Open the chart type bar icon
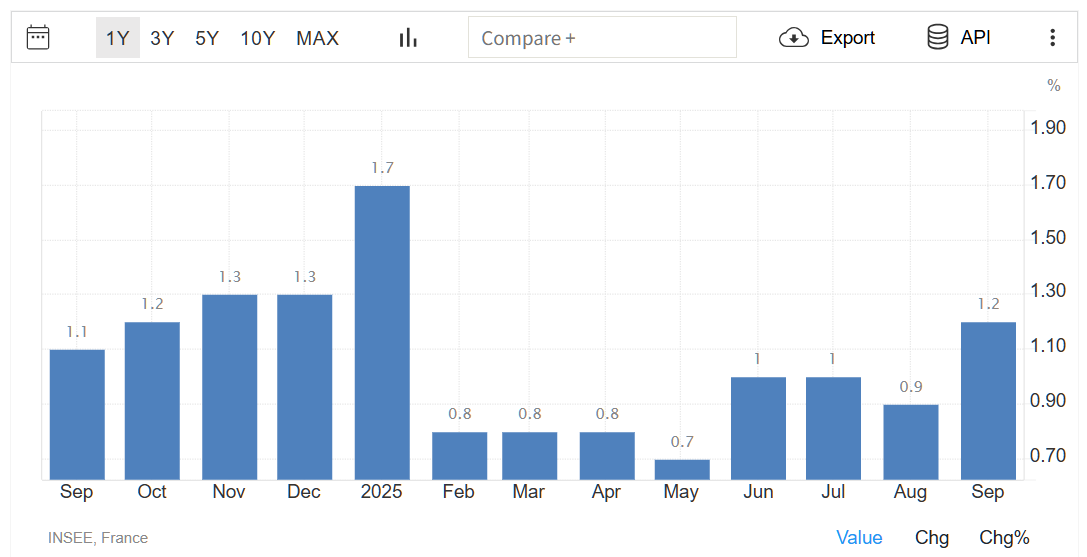 coord(407,38)
